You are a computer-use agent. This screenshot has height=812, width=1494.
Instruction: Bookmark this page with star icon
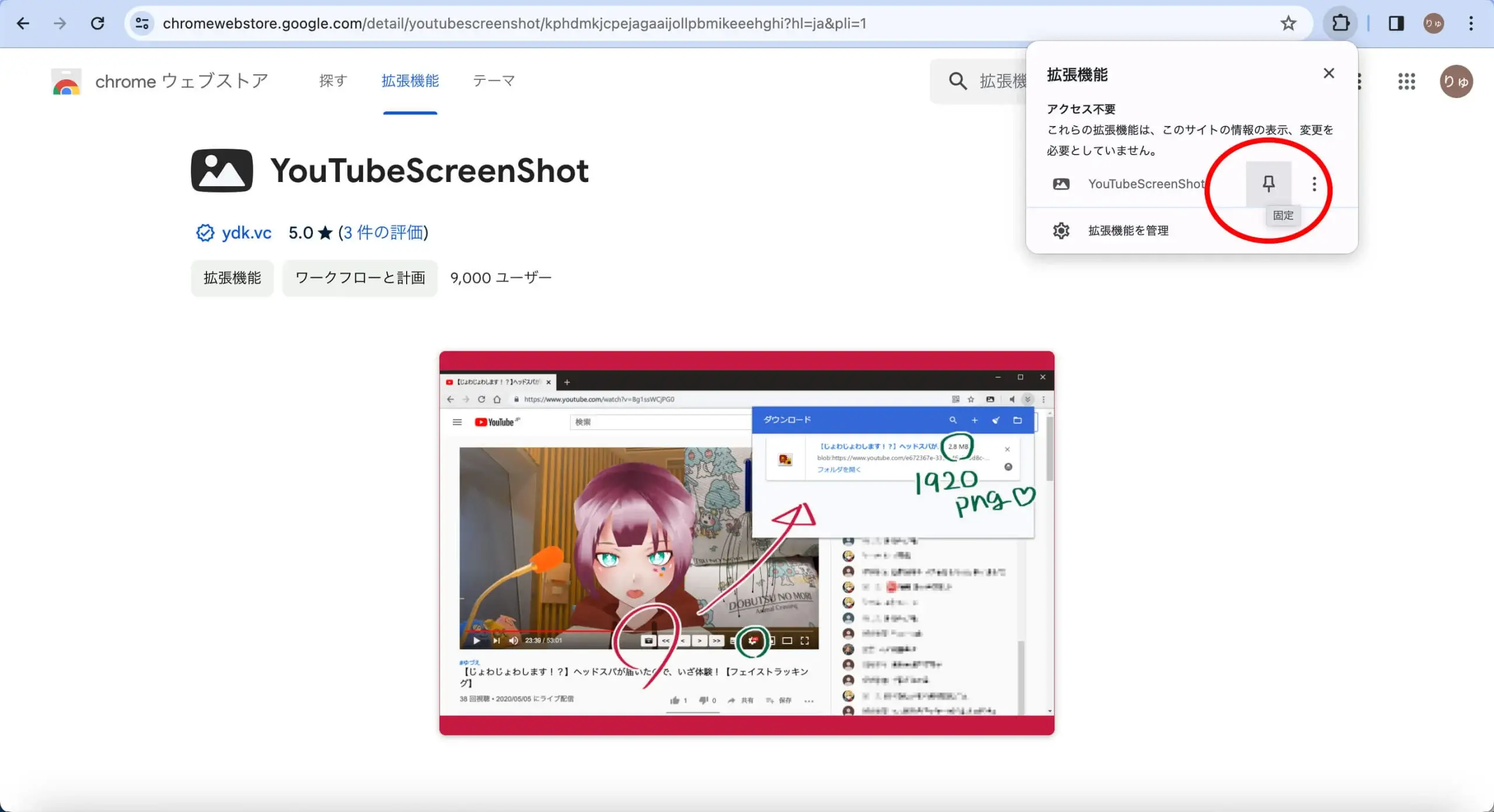point(1288,23)
